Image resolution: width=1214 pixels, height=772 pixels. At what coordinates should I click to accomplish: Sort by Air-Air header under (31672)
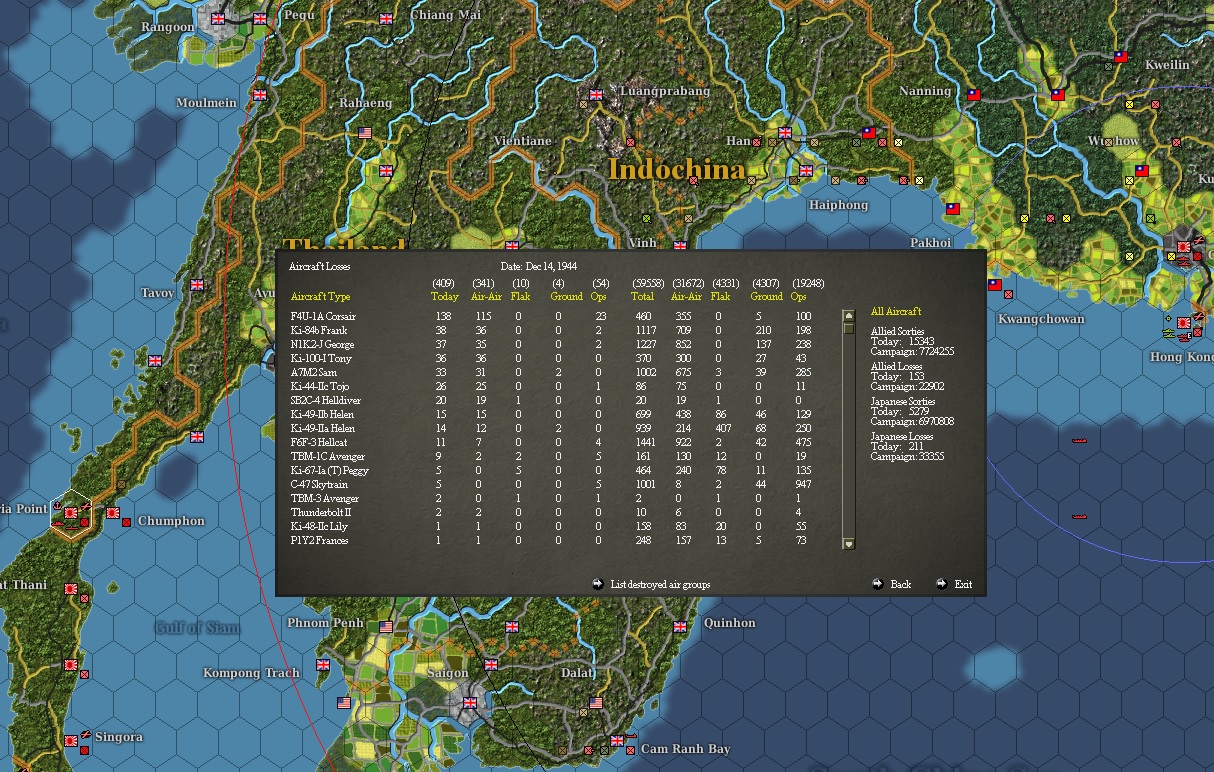pyautogui.click(x=687, y=296)
